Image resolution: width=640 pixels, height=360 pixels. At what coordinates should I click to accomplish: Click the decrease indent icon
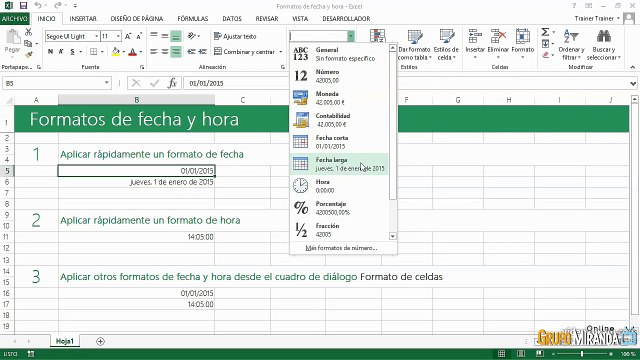tap(191, 52)
